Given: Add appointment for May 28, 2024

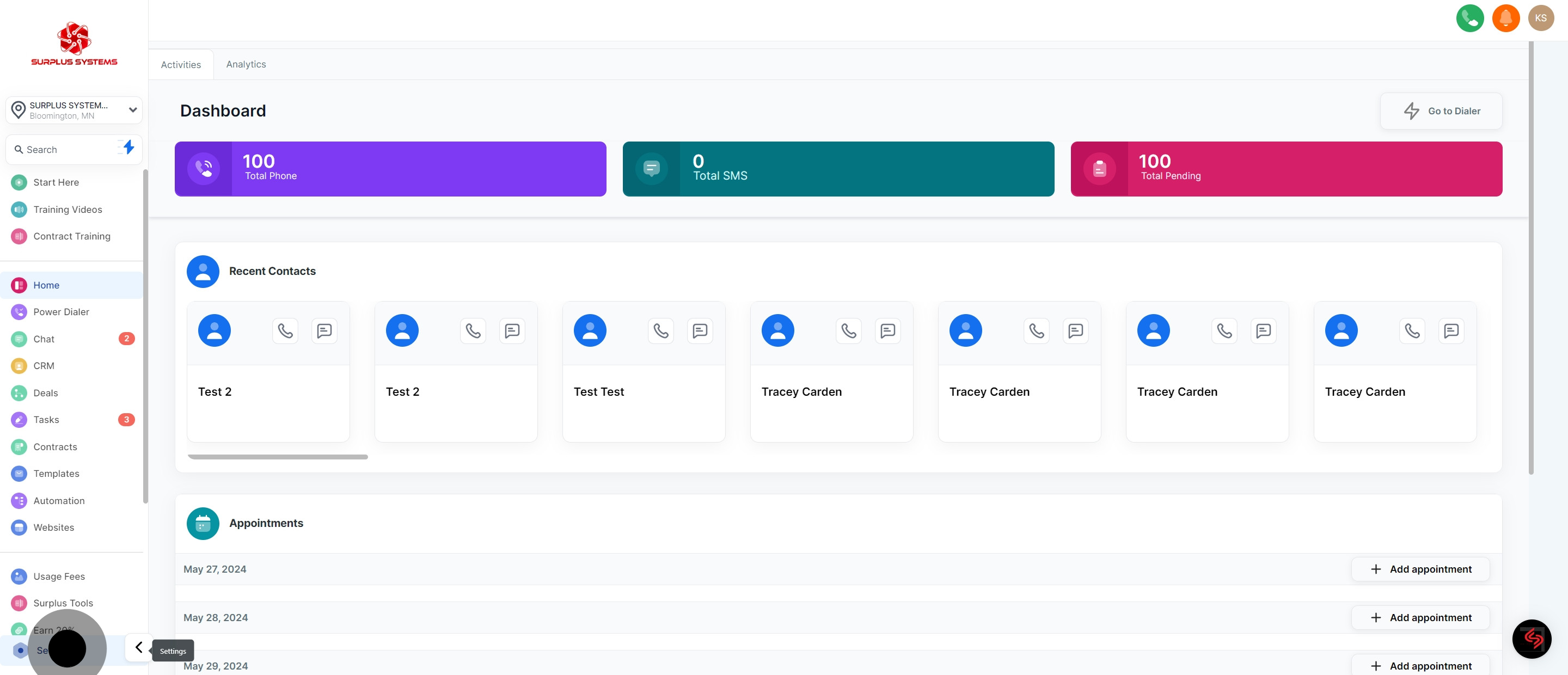Looking at the screenshot, I should pos(1420,617).
